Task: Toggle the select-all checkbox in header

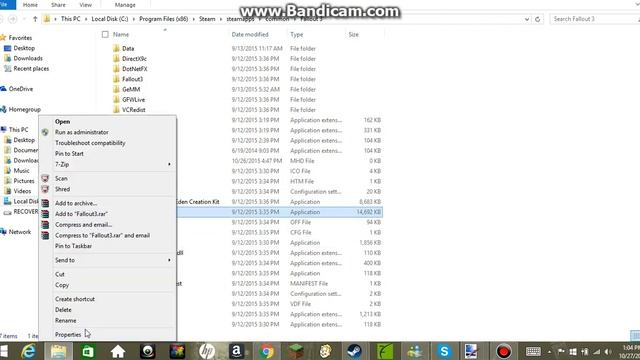Action: pos(105,35)
